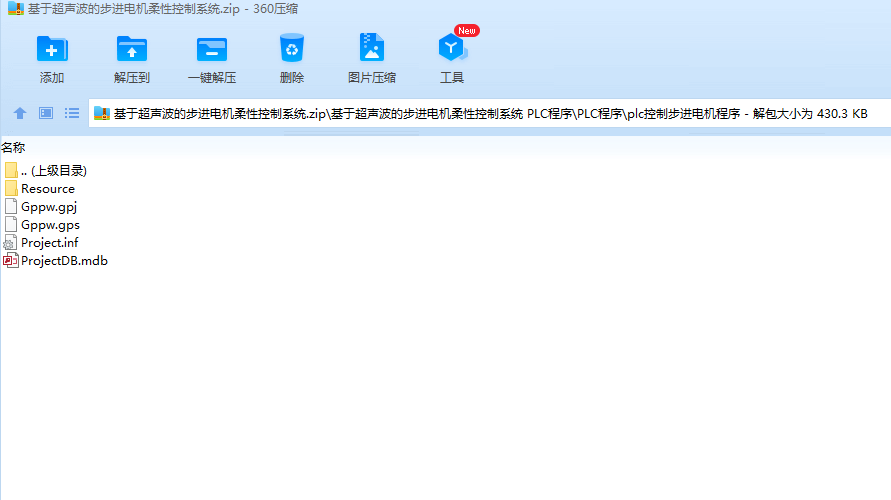Click the 360压缩 app icon in the title bar
Screen dimensions: 891x500
pos(16,9)
